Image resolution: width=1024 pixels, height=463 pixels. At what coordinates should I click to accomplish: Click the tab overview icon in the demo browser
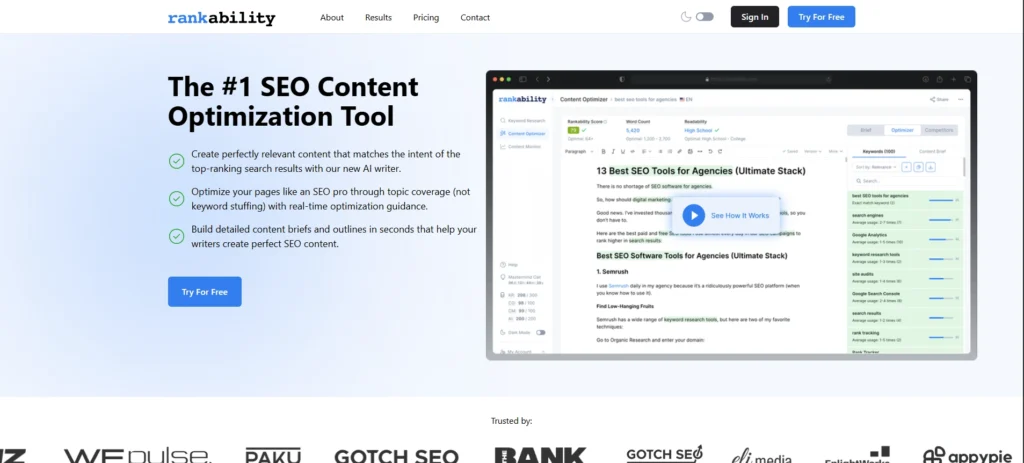(x=967, y=79)
